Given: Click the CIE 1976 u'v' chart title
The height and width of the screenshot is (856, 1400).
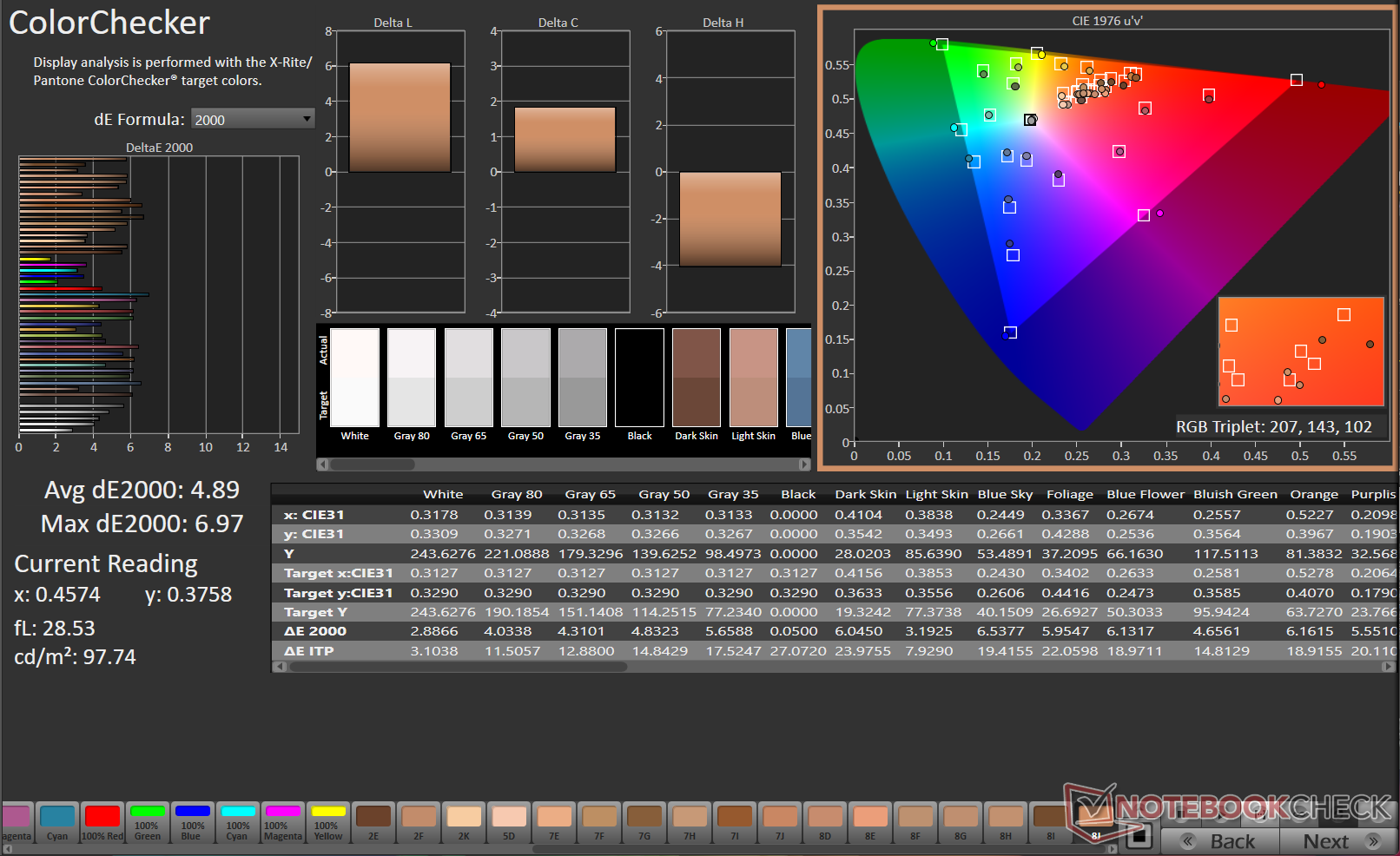Looking at the screenshot, I should [x=1106, y=21].
